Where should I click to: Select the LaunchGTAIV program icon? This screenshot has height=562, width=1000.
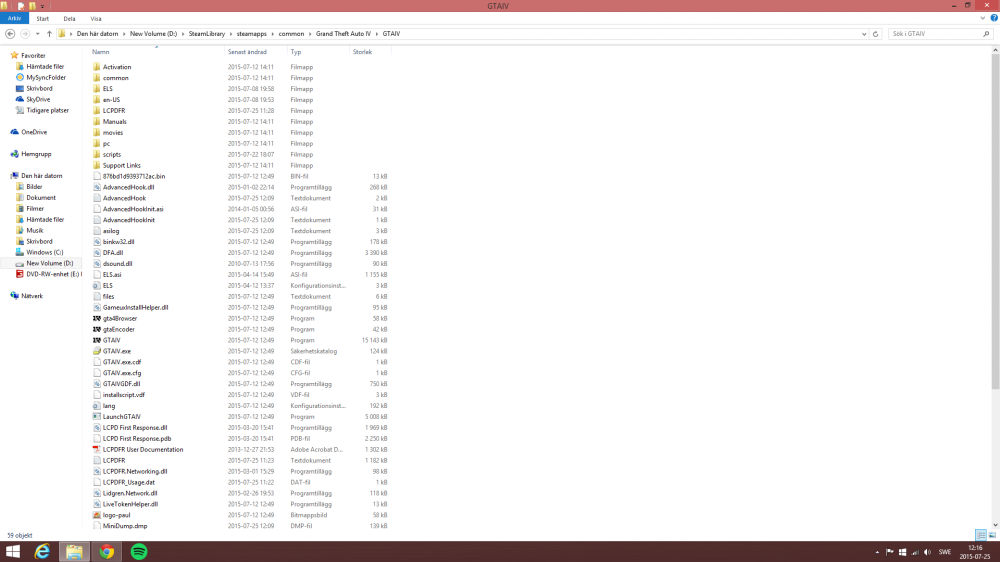pos(97,417)
